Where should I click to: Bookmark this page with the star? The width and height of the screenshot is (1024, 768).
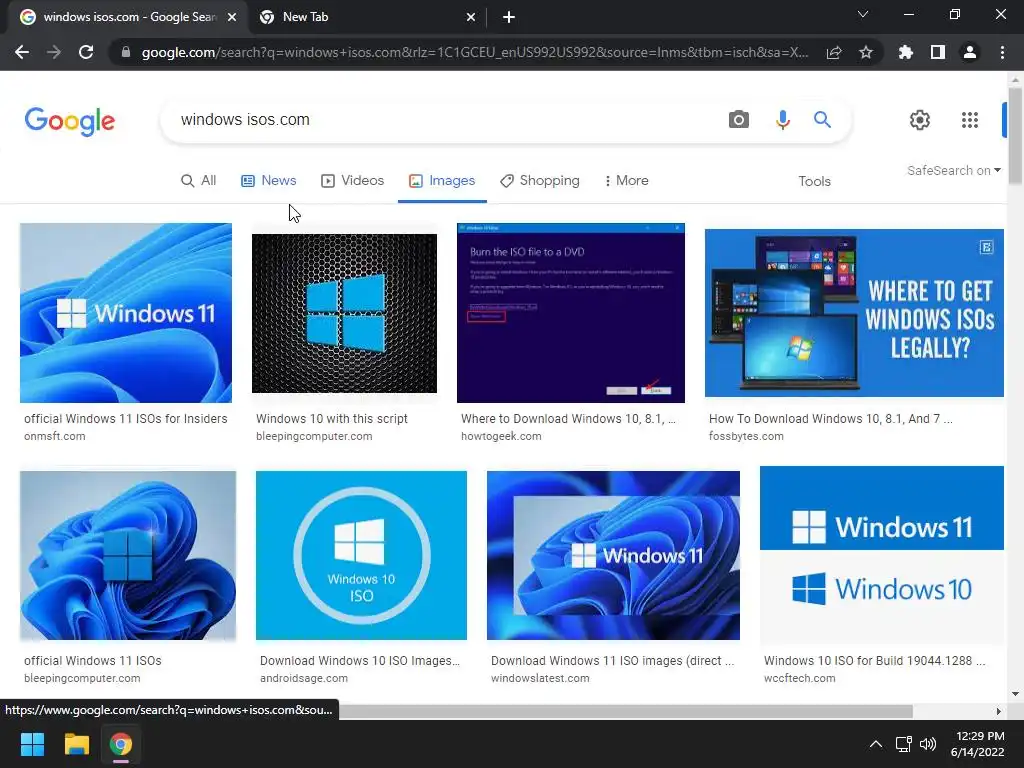click(866, 52)
